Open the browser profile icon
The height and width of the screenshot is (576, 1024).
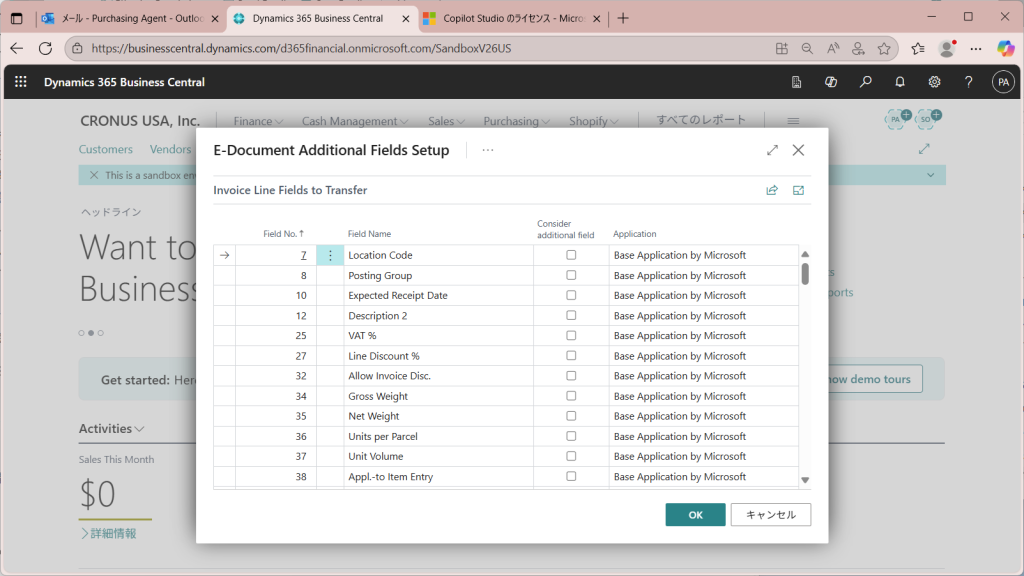(x=947, y=48)
